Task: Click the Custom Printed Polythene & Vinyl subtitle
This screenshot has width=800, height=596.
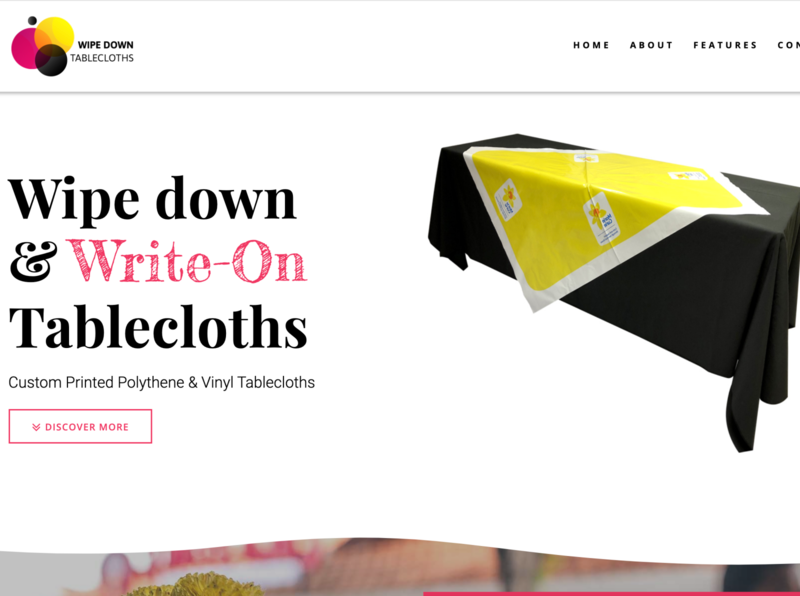Action: 162,382
